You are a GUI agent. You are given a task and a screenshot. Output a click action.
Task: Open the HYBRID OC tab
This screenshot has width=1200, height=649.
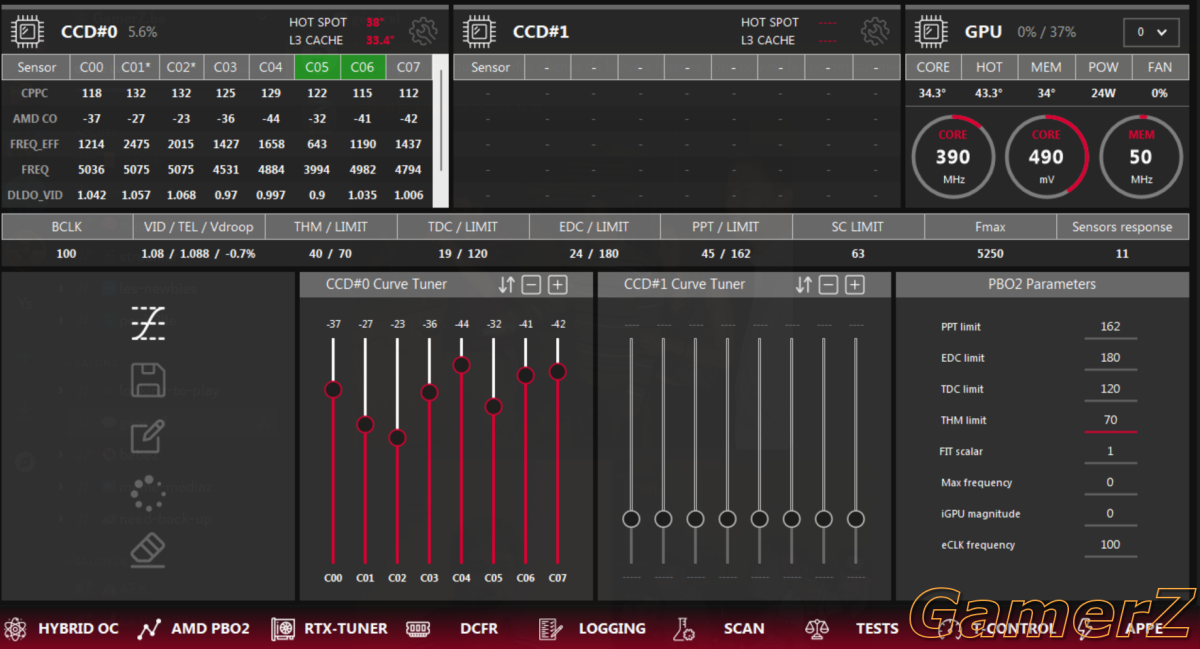pos(61,629)
